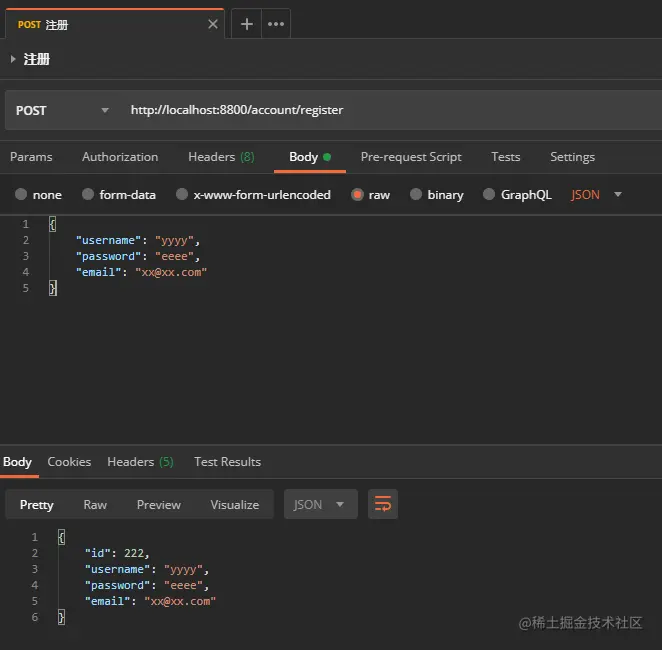Viewport: 662px width, 650px height.
Task: Close the 注册 request tab
Action: (212, 24)
